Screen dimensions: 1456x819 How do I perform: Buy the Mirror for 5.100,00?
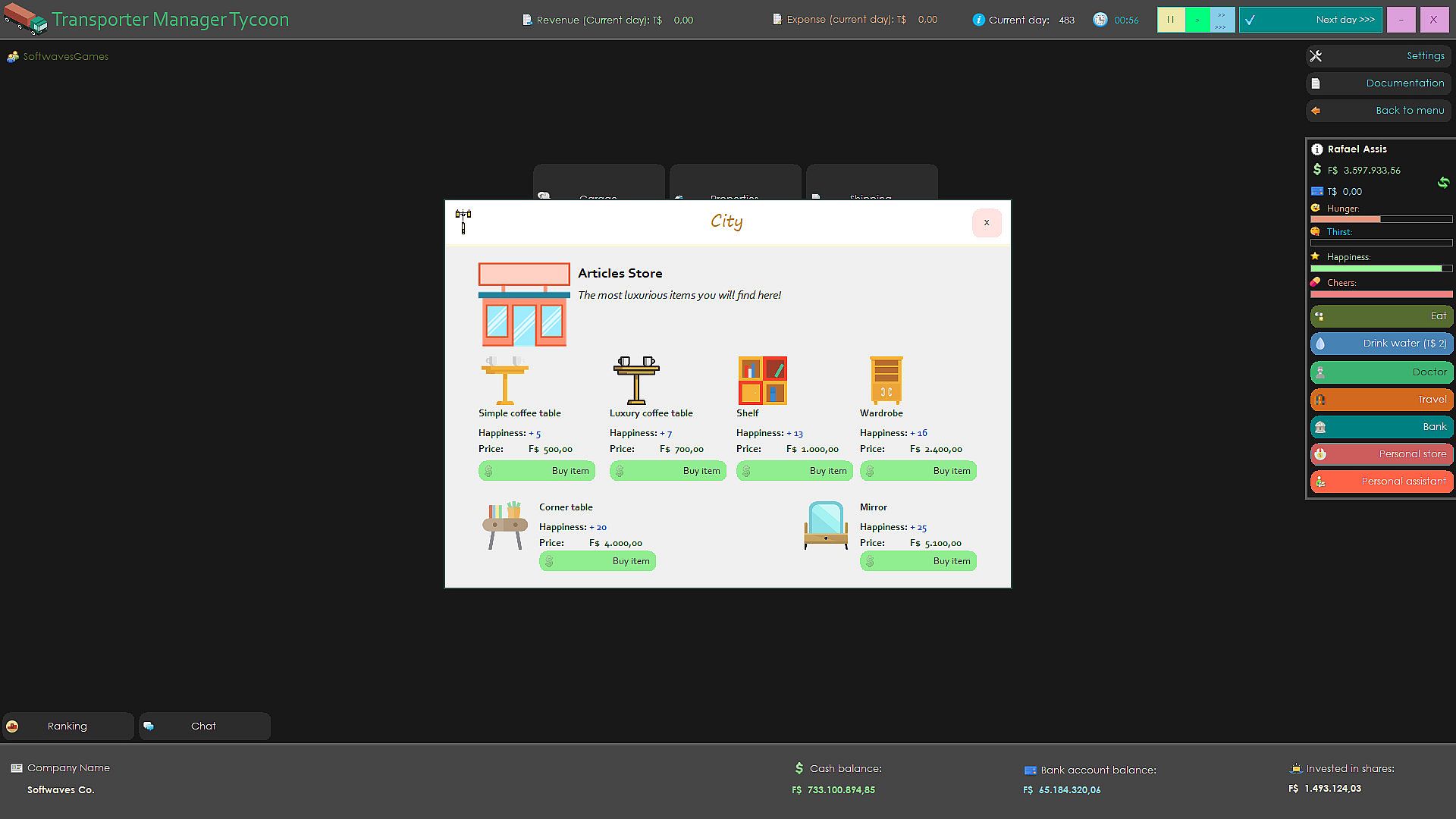tap(918, 561)
